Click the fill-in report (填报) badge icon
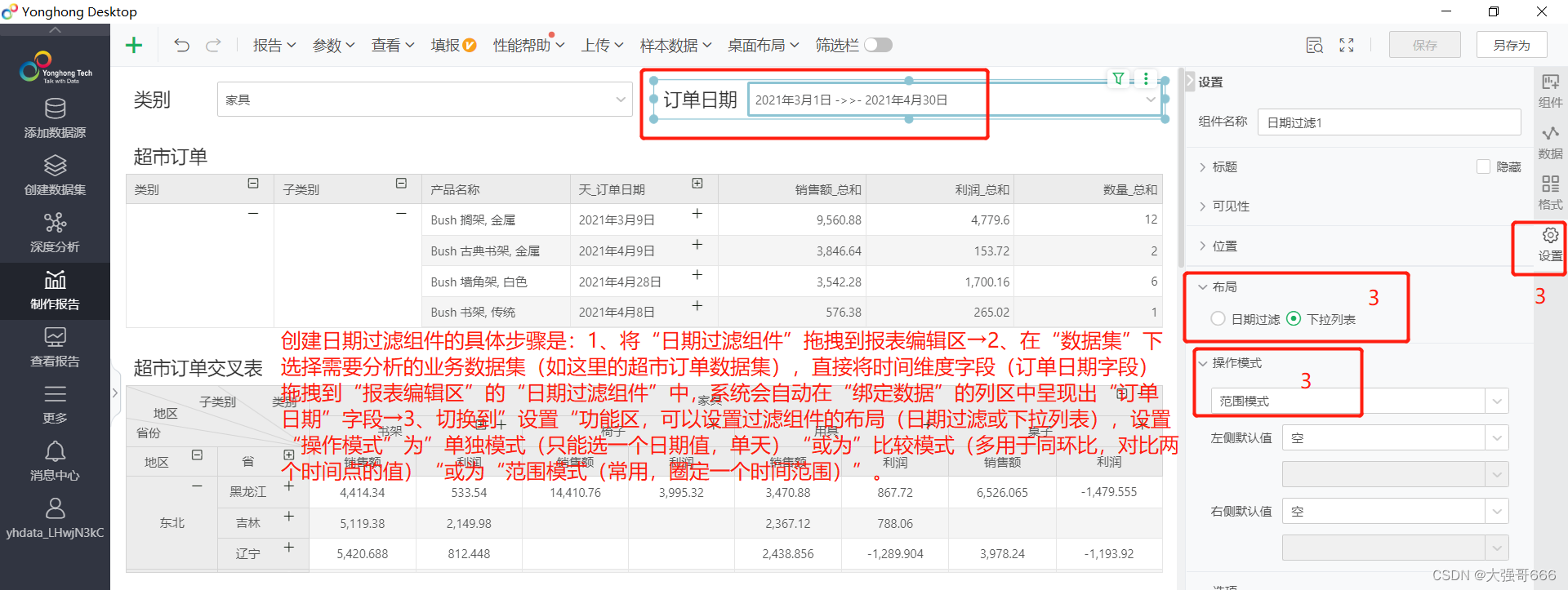 click(470, 46)
